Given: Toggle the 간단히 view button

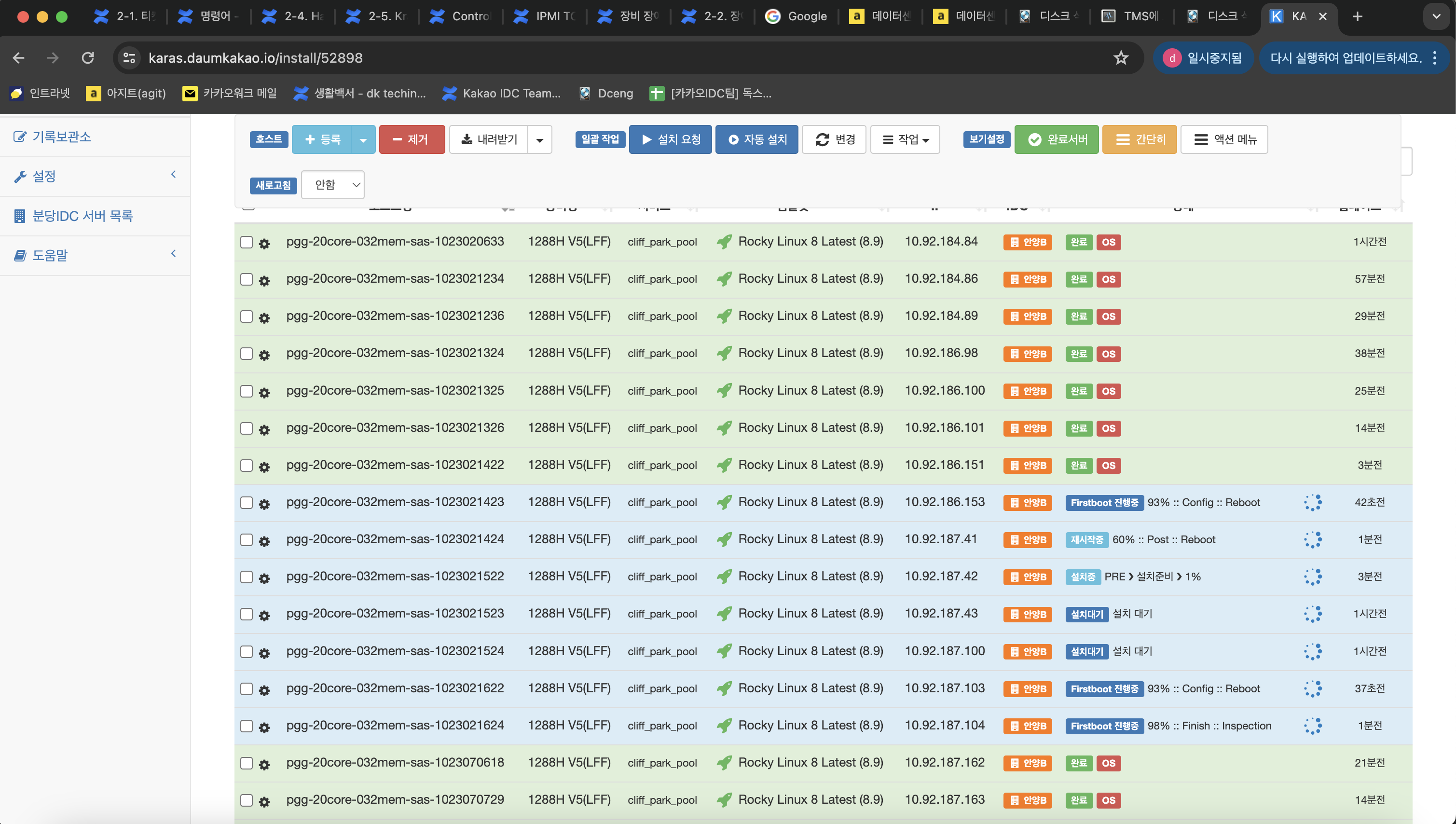Looking at the screenshot, I should tap(1140, 139).
